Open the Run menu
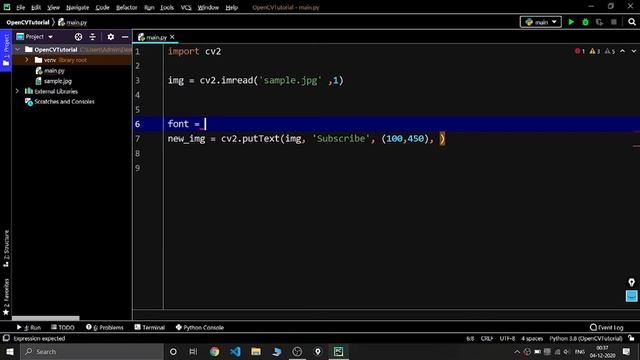Image resolution: width=640 pixels, height=360 pixels. (149, 7)
